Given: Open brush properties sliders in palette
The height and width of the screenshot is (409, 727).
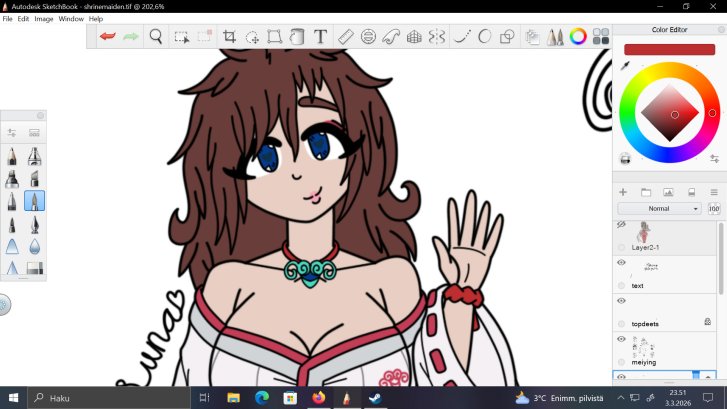Looking at the screenshot, I should [12, 132].
